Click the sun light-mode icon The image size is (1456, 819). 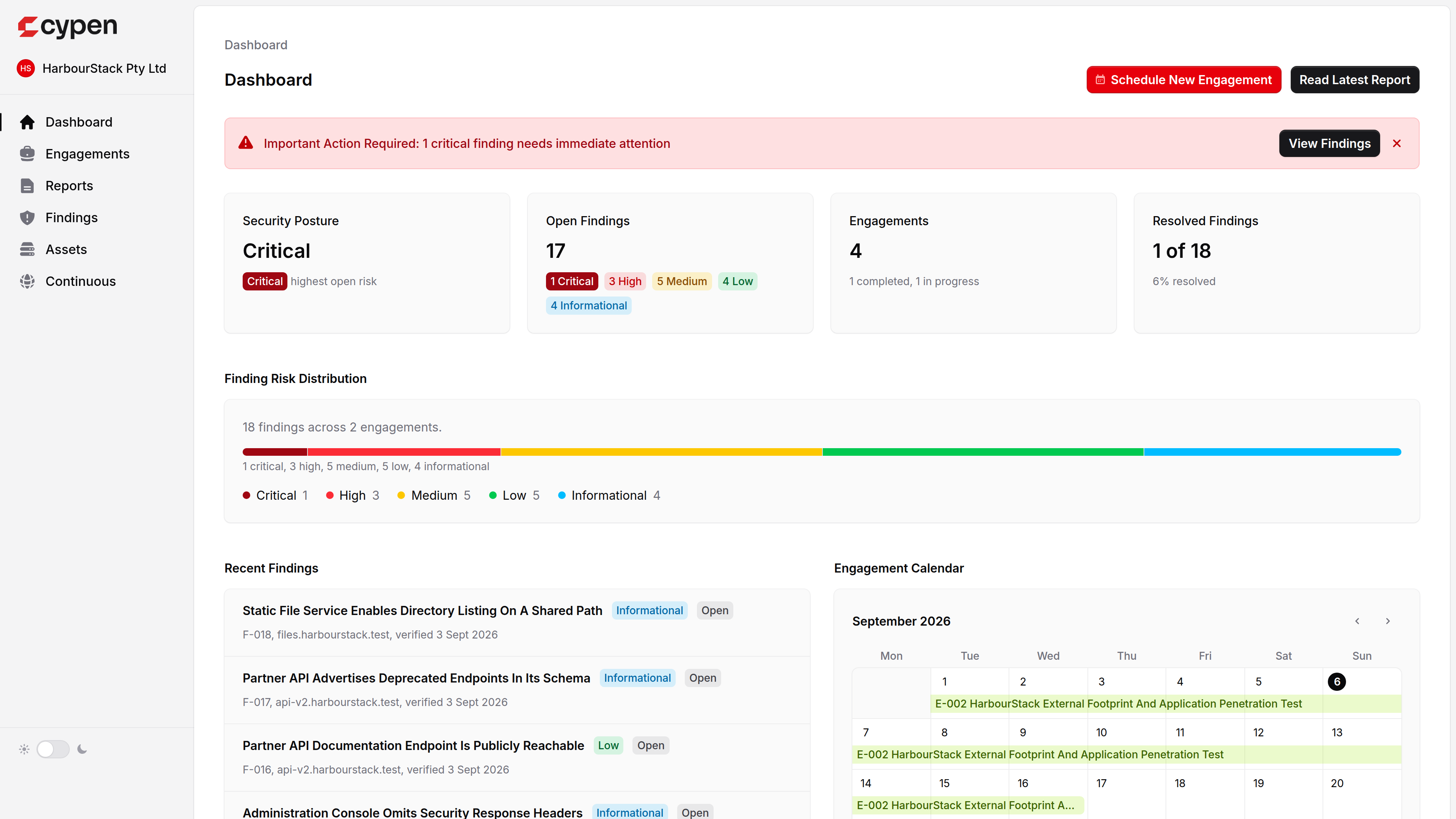click(x=24, y=750)
